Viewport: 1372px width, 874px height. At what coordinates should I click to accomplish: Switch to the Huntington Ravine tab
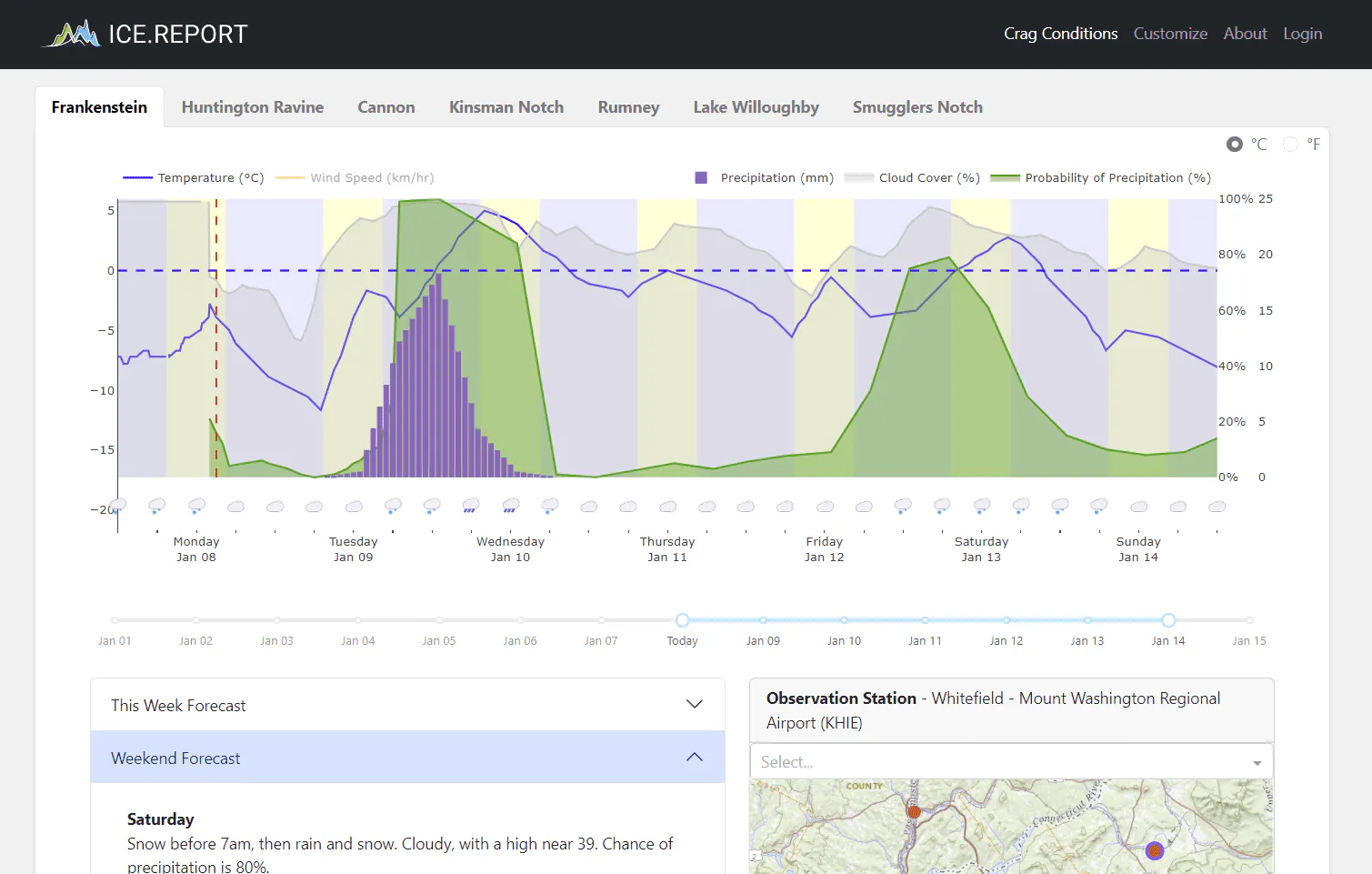pyautogui.click(x=253, y=107)
